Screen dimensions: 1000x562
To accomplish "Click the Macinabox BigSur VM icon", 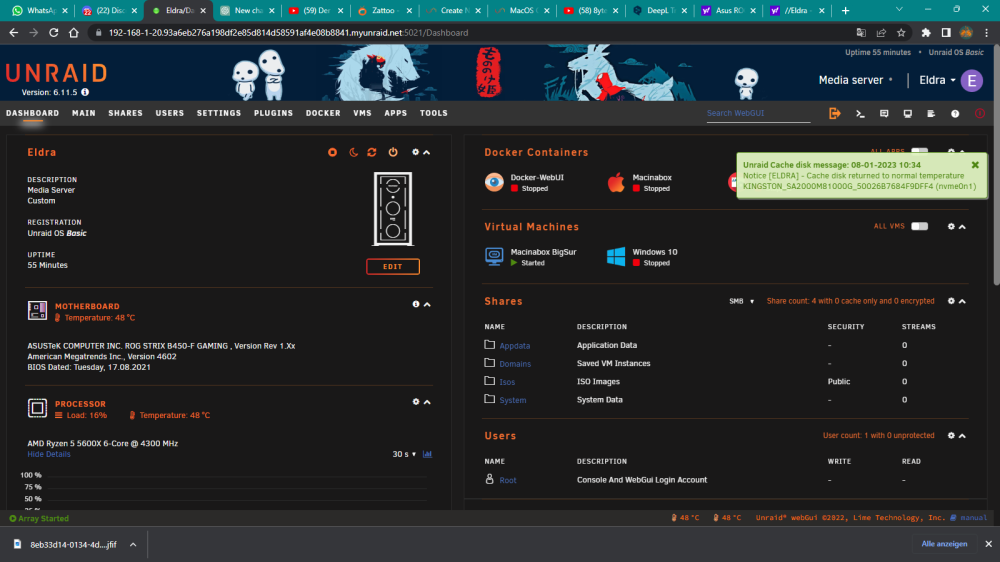I will 494,256.
